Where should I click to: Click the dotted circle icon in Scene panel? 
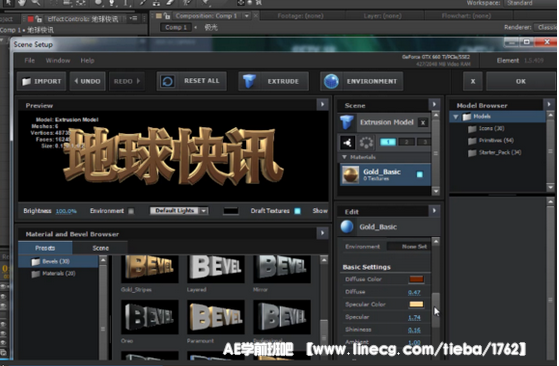[366, 143]
